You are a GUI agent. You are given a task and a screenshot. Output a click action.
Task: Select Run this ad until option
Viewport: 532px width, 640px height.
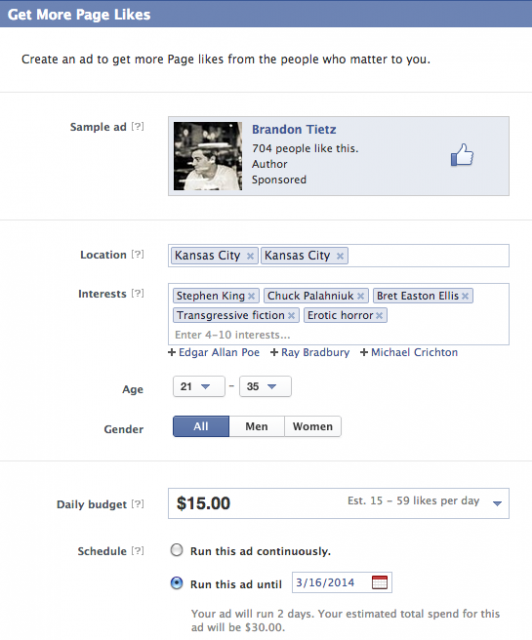(x=177, y=583)
